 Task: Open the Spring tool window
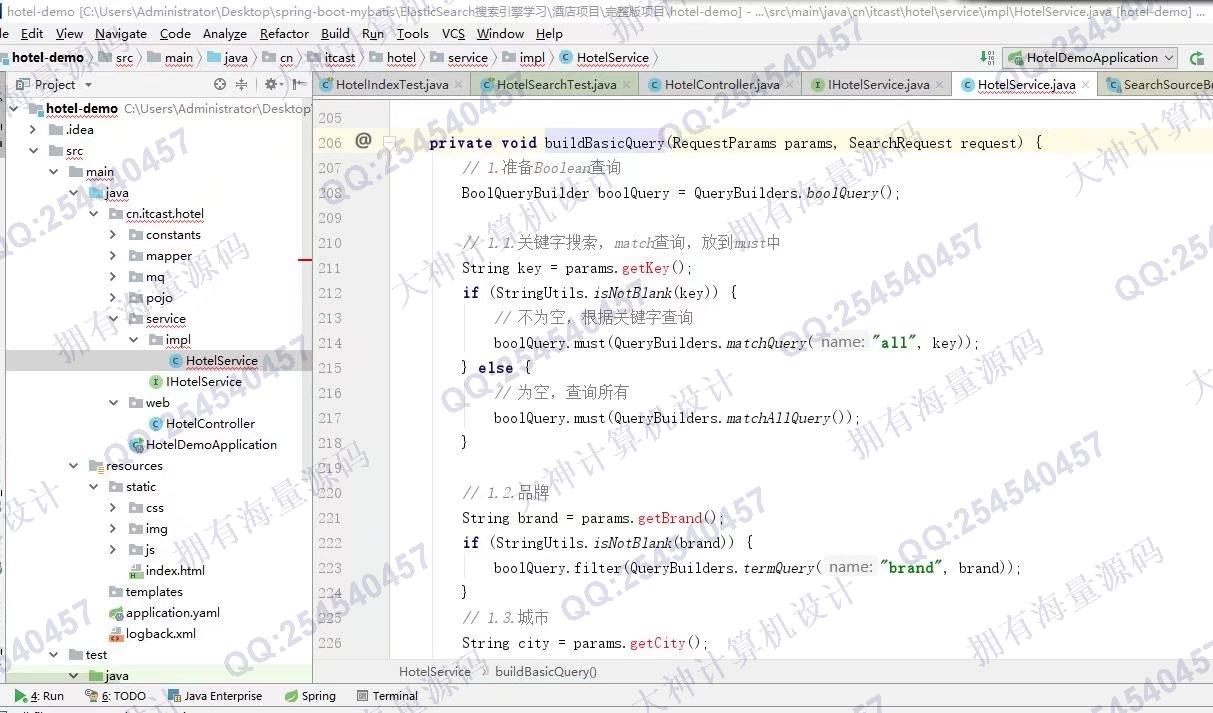coord(310,696)
